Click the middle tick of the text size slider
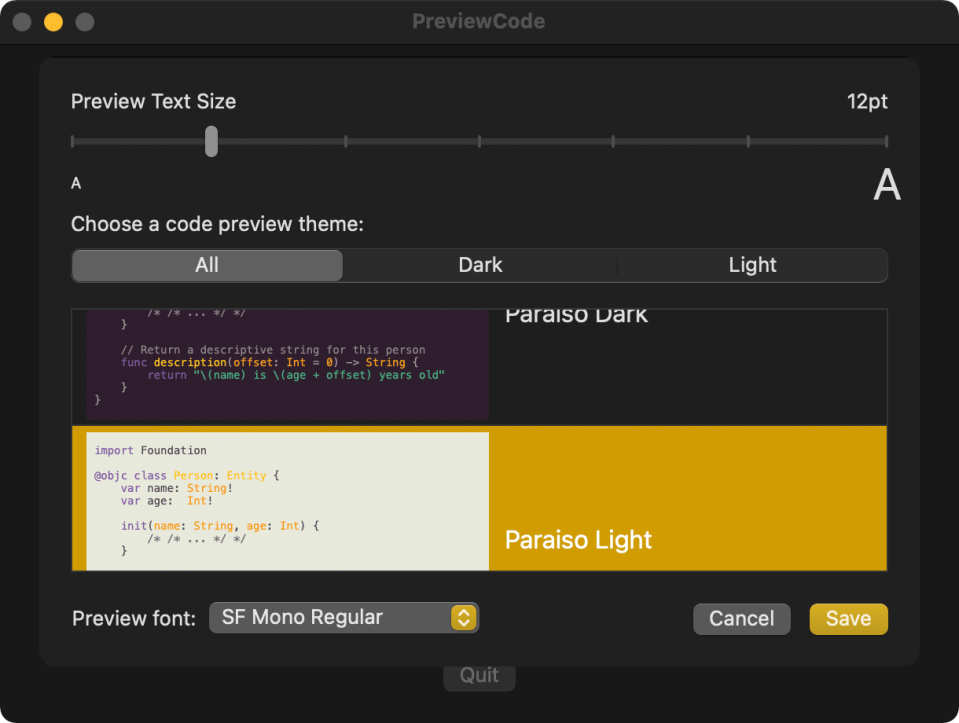This screenshot has width=959, height=723. pyautogui.click(x=480, y=141)
